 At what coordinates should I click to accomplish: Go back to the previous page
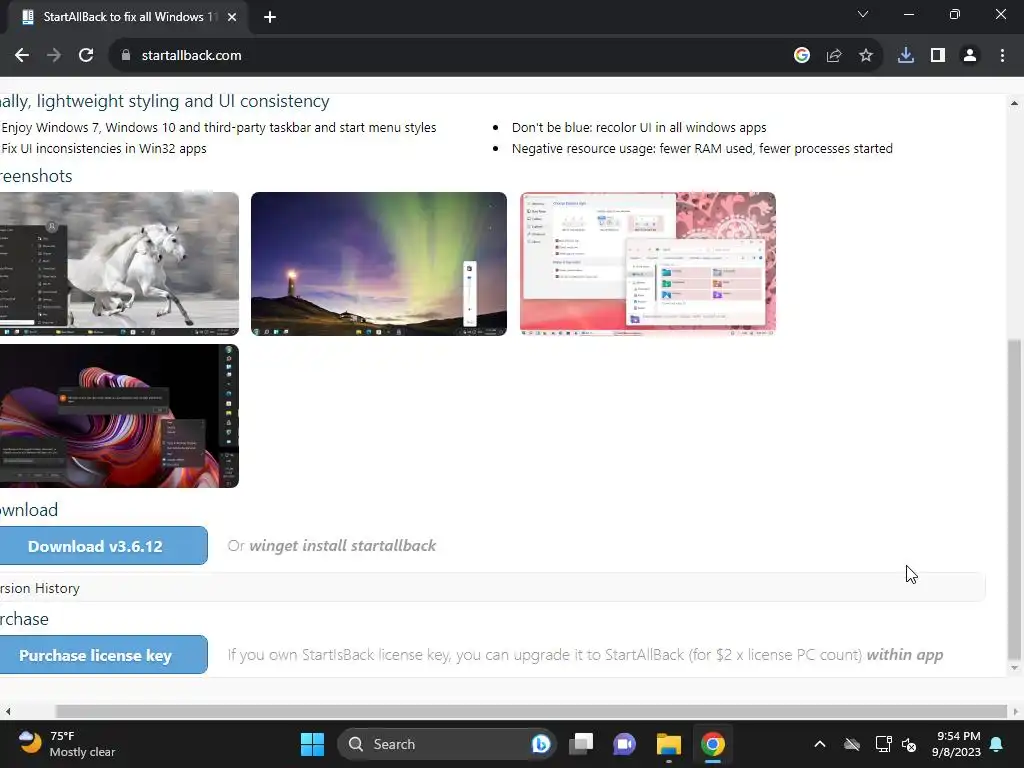pyautogui.click(x=22, y=56)
